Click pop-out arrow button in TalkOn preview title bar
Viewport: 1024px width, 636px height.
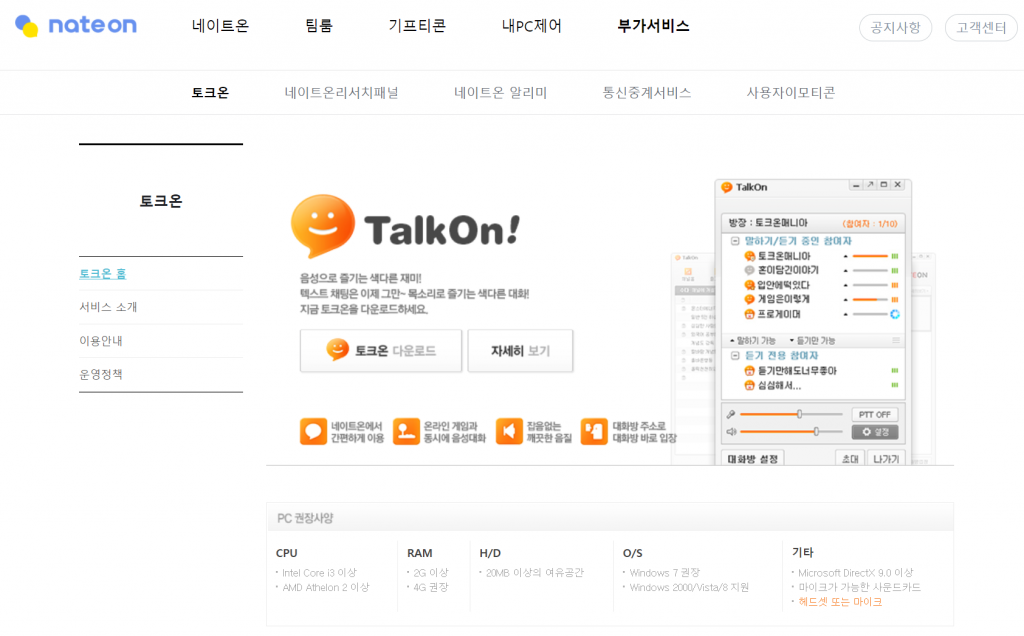point(870,185)
